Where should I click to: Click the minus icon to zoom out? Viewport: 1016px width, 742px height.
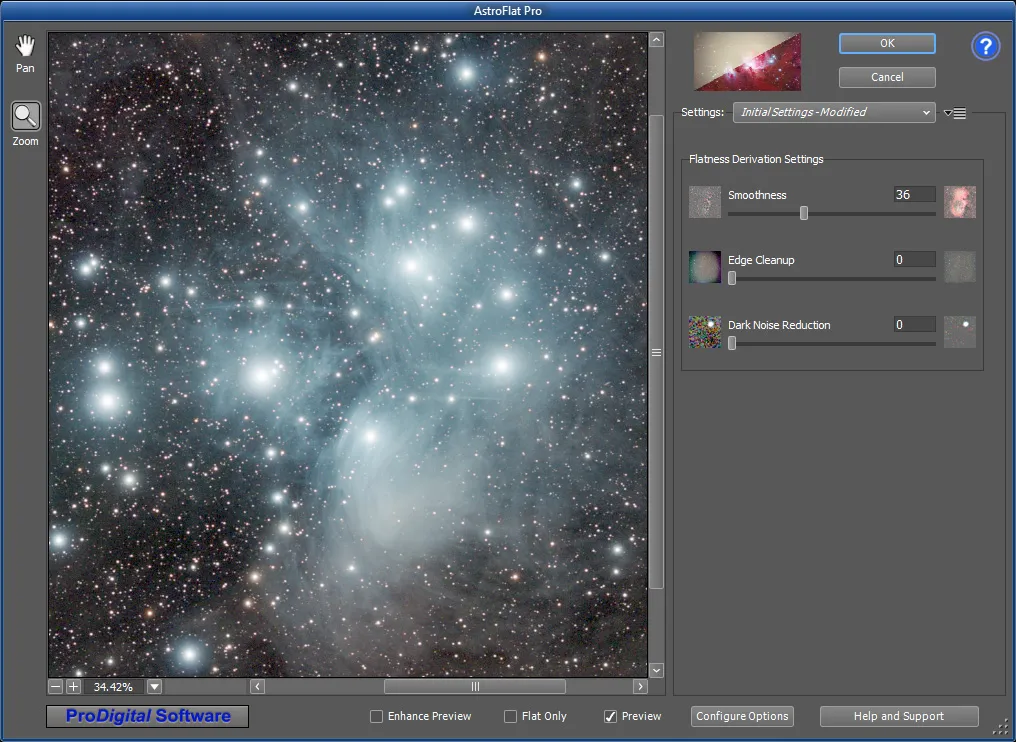[x=55, y=687]
